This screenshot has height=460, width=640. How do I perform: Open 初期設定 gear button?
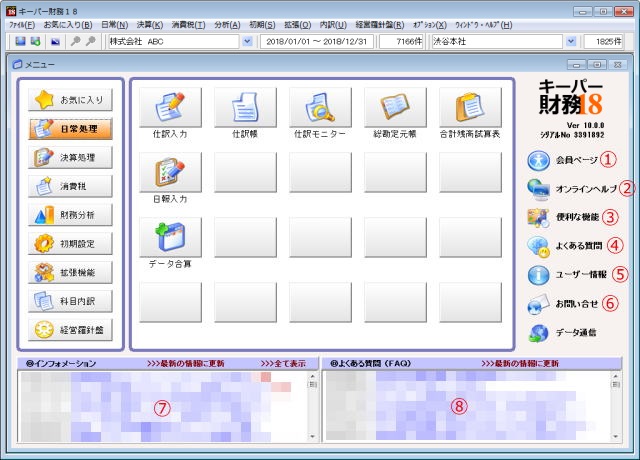(70, 244)
